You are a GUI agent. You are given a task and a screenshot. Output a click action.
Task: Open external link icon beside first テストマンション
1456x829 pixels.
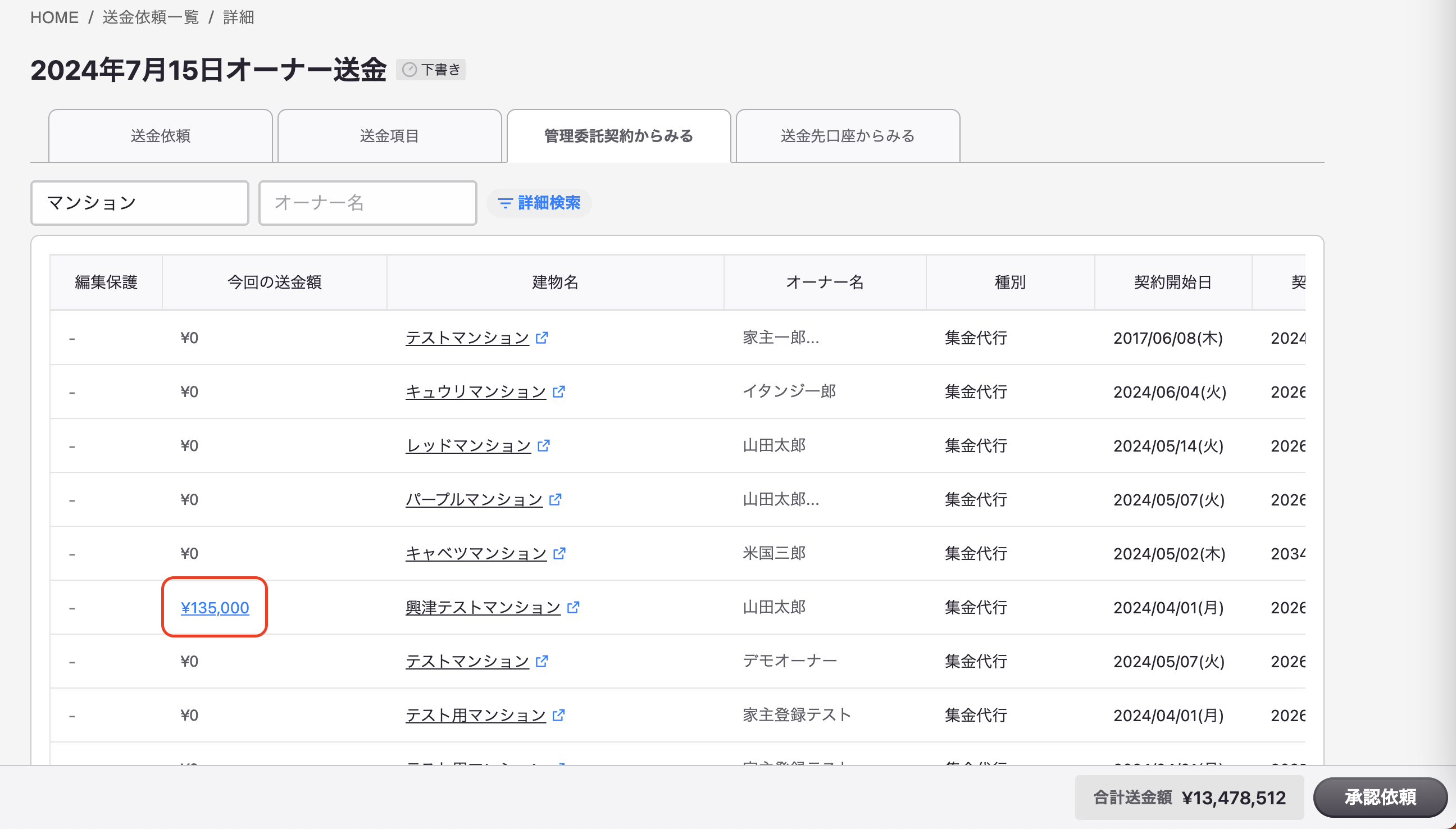click(542, 338)
